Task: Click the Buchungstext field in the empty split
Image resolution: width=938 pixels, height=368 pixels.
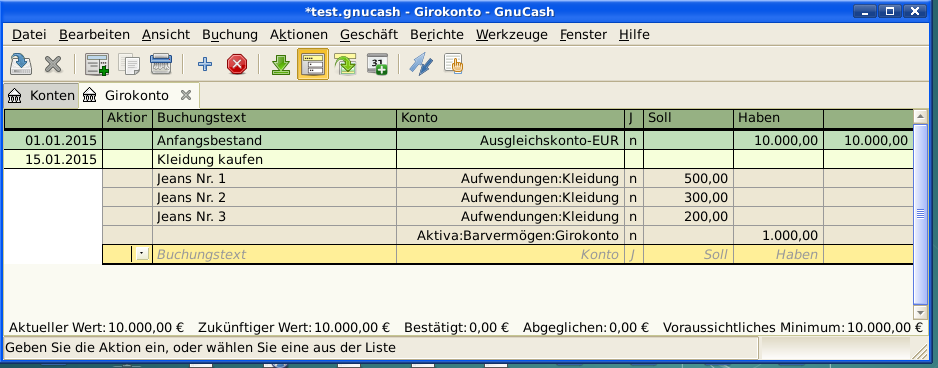Action: click(275, 254)
